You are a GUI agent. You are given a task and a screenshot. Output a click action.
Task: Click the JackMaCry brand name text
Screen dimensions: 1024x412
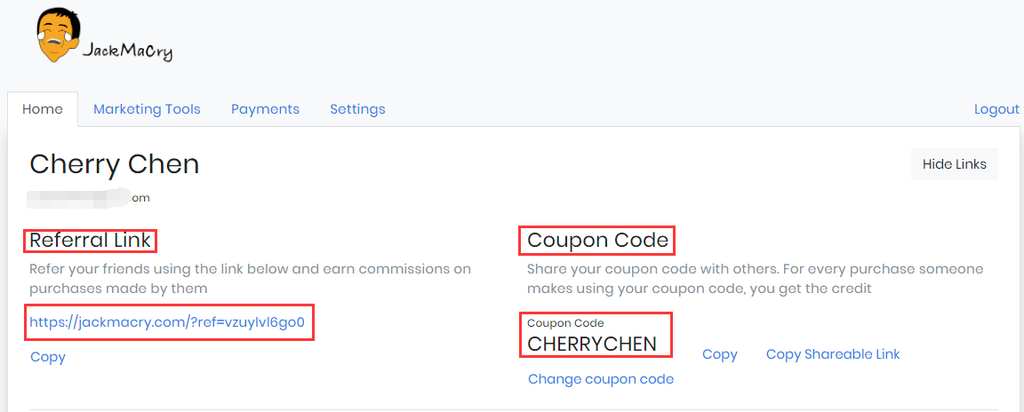[x=127, y=50]
